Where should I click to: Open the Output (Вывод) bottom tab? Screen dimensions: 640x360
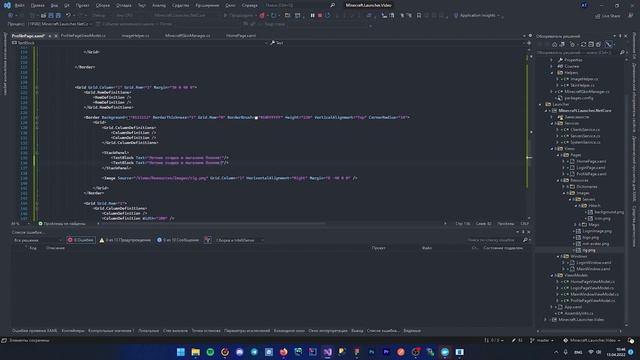pos(357,331)
